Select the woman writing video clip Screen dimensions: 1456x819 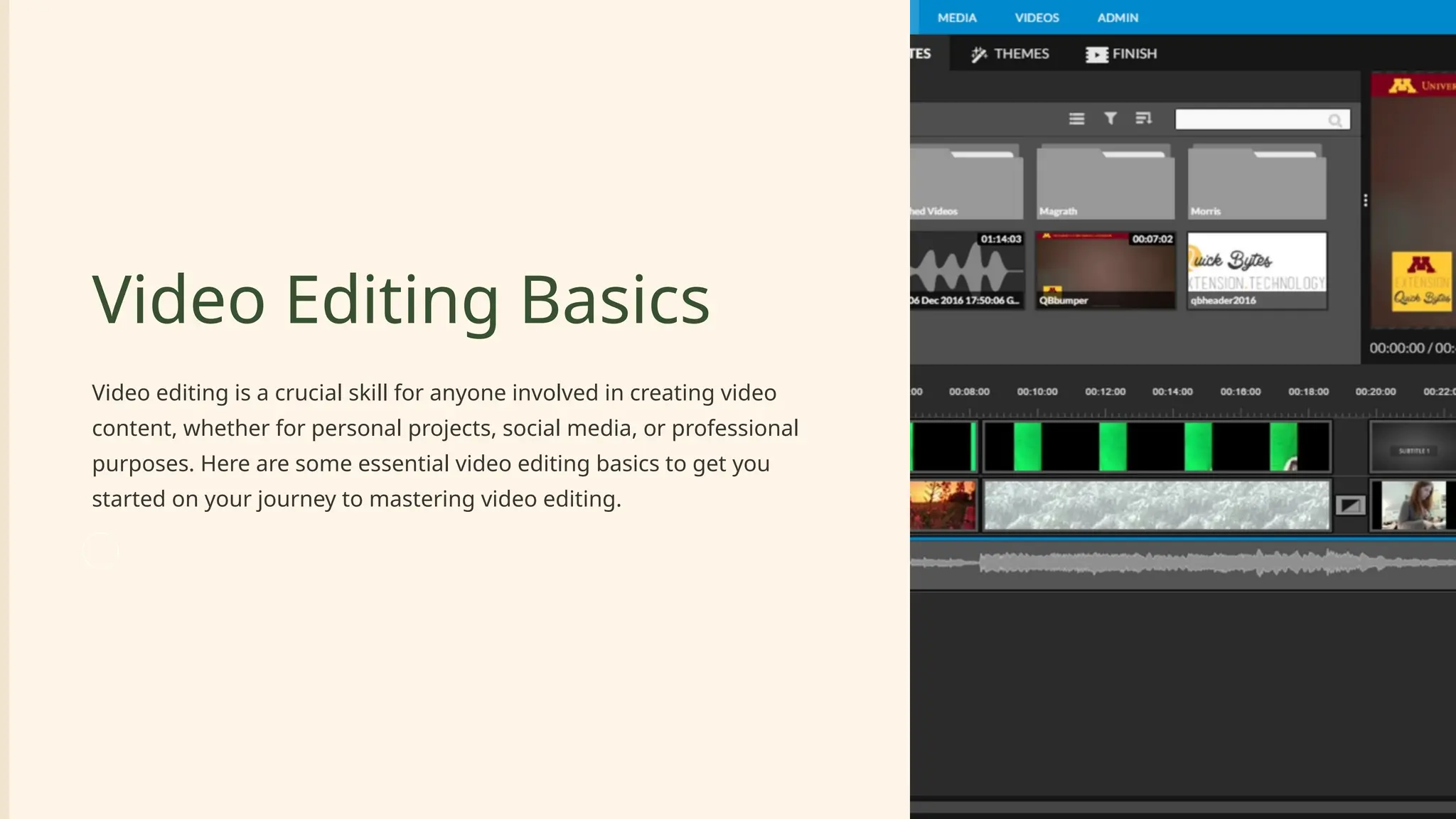(1413, 505)
